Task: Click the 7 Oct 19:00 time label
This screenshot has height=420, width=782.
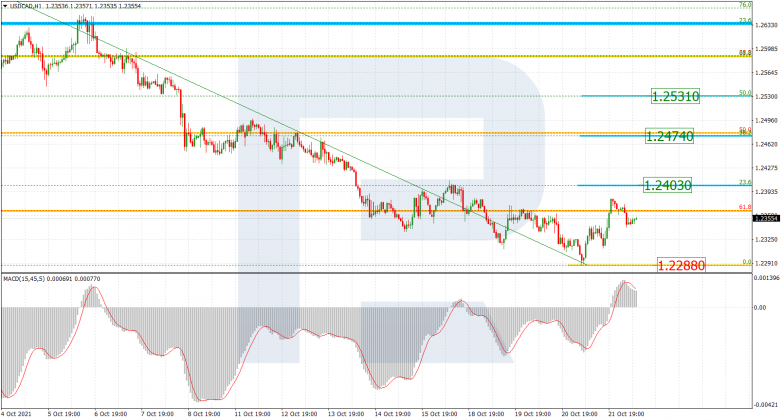Action: (158, 414)
